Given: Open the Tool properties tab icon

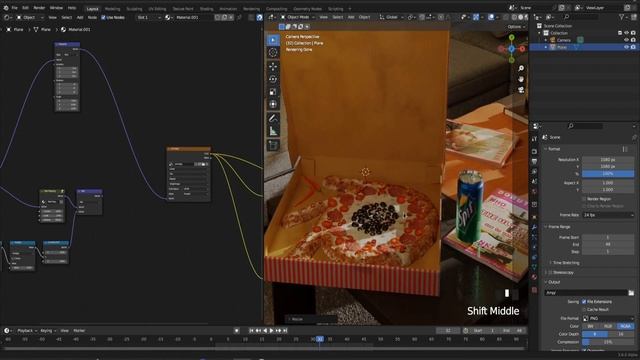Looking at the screenshot, I should click(x=534, y=139).
